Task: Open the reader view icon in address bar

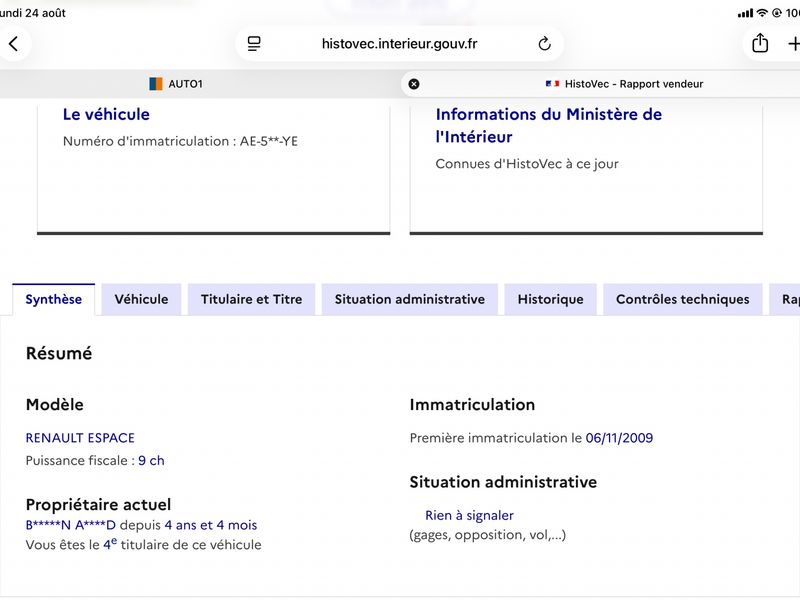Action: 254,44
